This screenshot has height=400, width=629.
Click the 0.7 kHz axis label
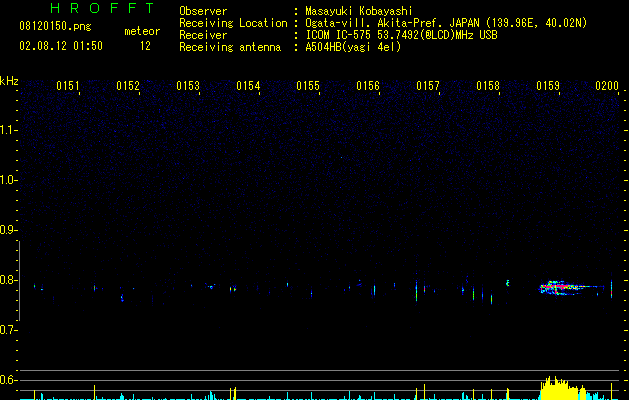pyautogui.click(x=8, y=330)
